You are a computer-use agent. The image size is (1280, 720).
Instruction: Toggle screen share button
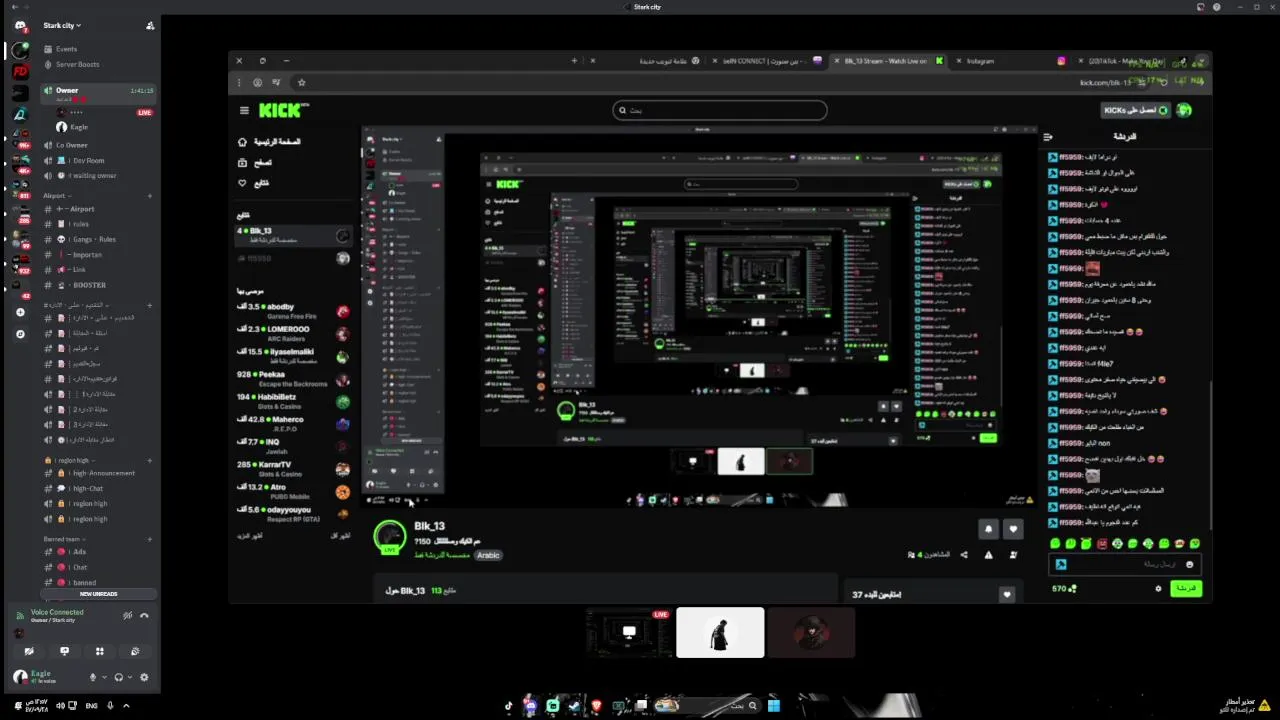point(64,651)
